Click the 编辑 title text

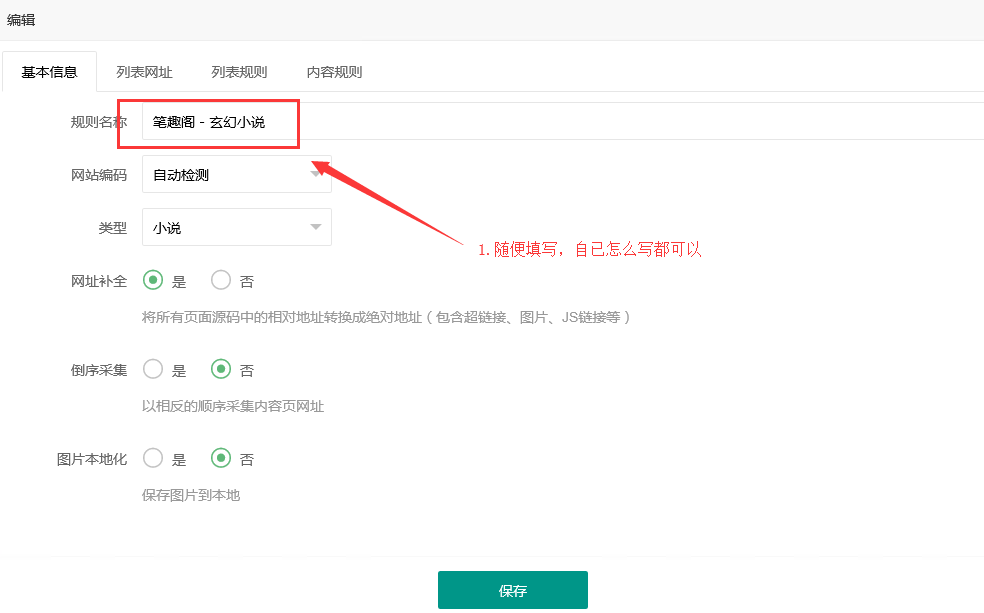point(21,20)
